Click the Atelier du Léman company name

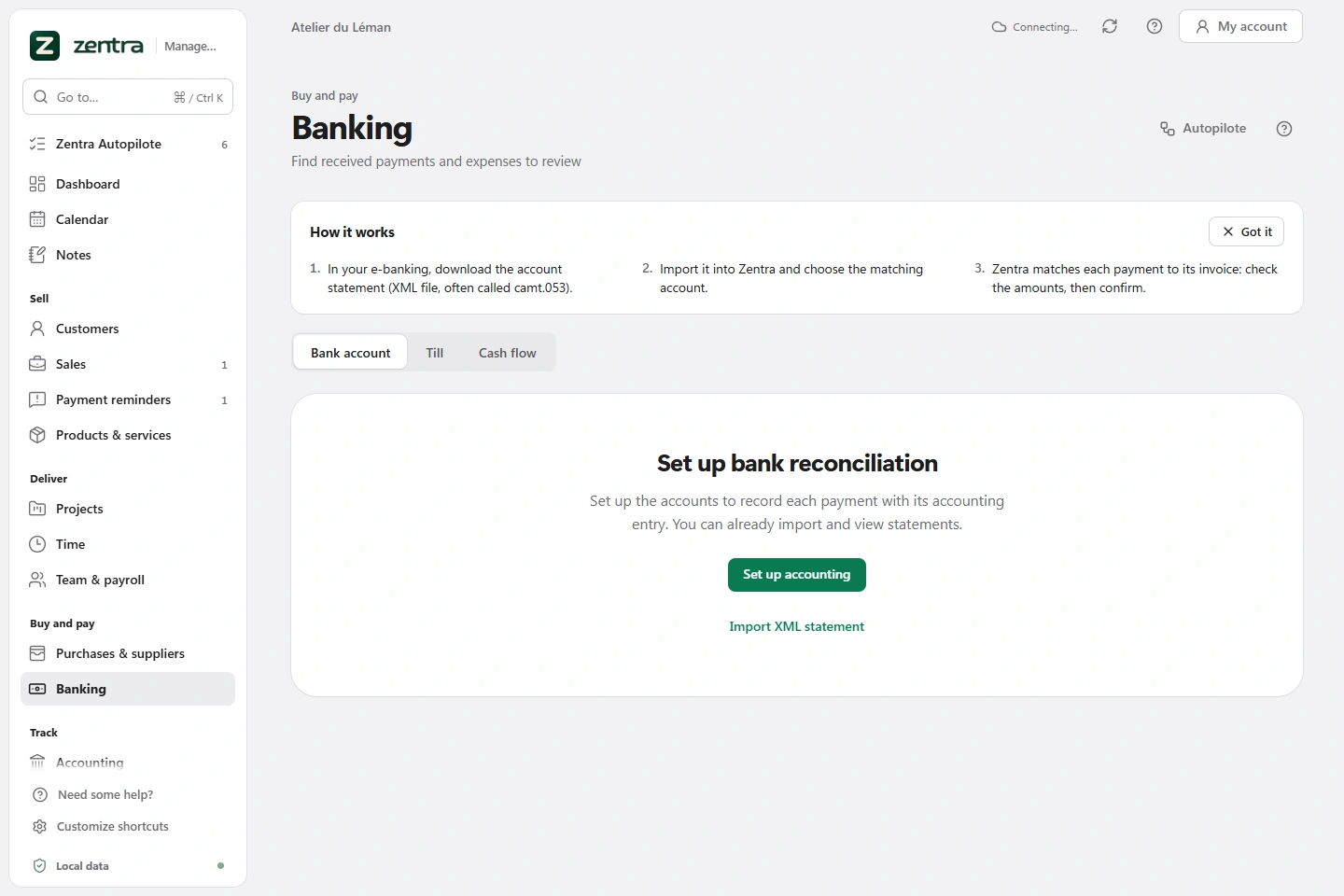tap(341, 27)
